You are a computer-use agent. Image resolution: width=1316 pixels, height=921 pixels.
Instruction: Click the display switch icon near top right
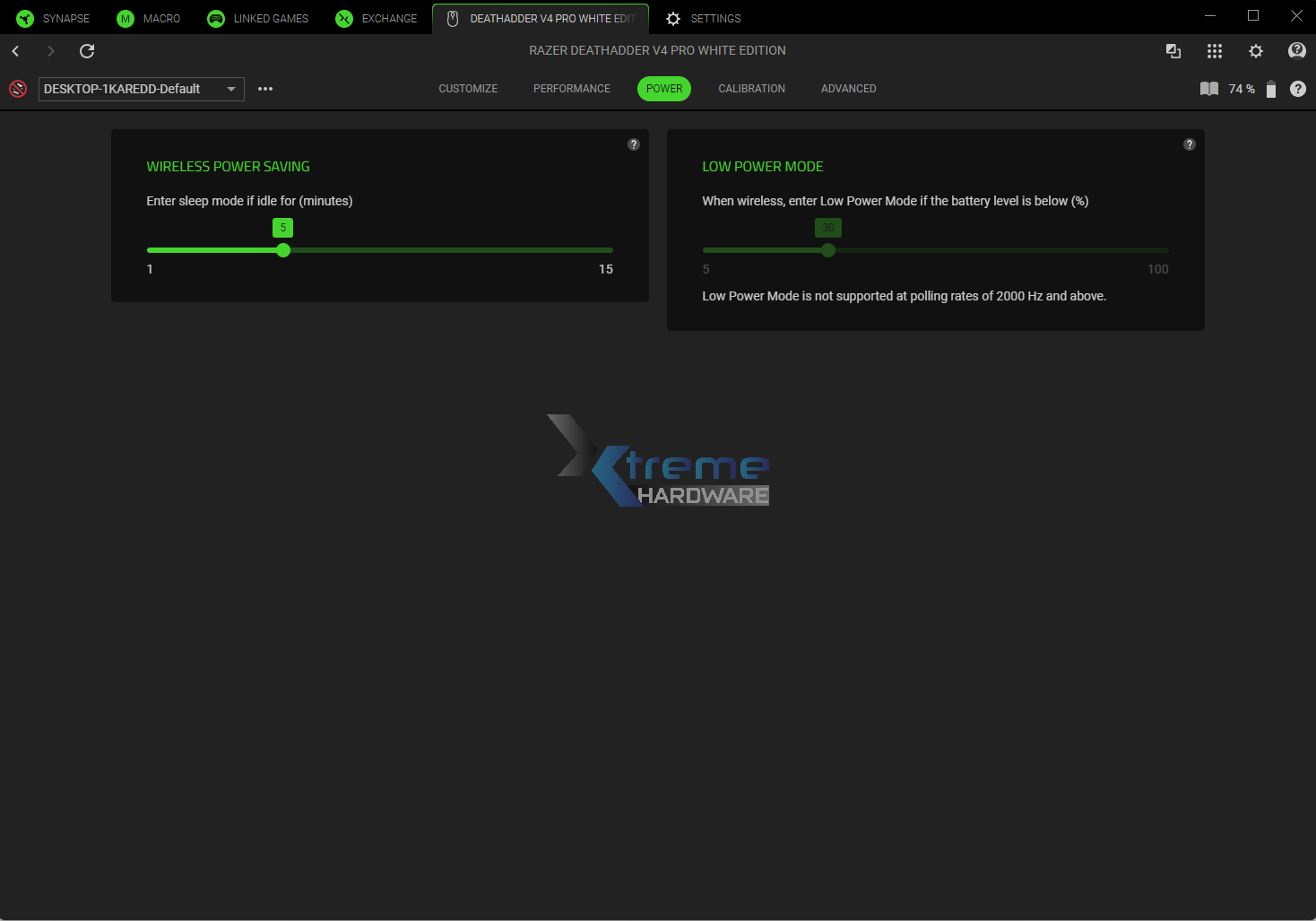pyautogui.click(x=1173, y=51)
